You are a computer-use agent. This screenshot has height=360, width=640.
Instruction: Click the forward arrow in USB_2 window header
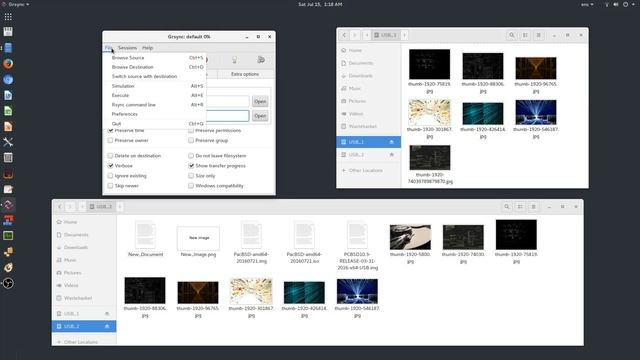(x=70, y=207)
